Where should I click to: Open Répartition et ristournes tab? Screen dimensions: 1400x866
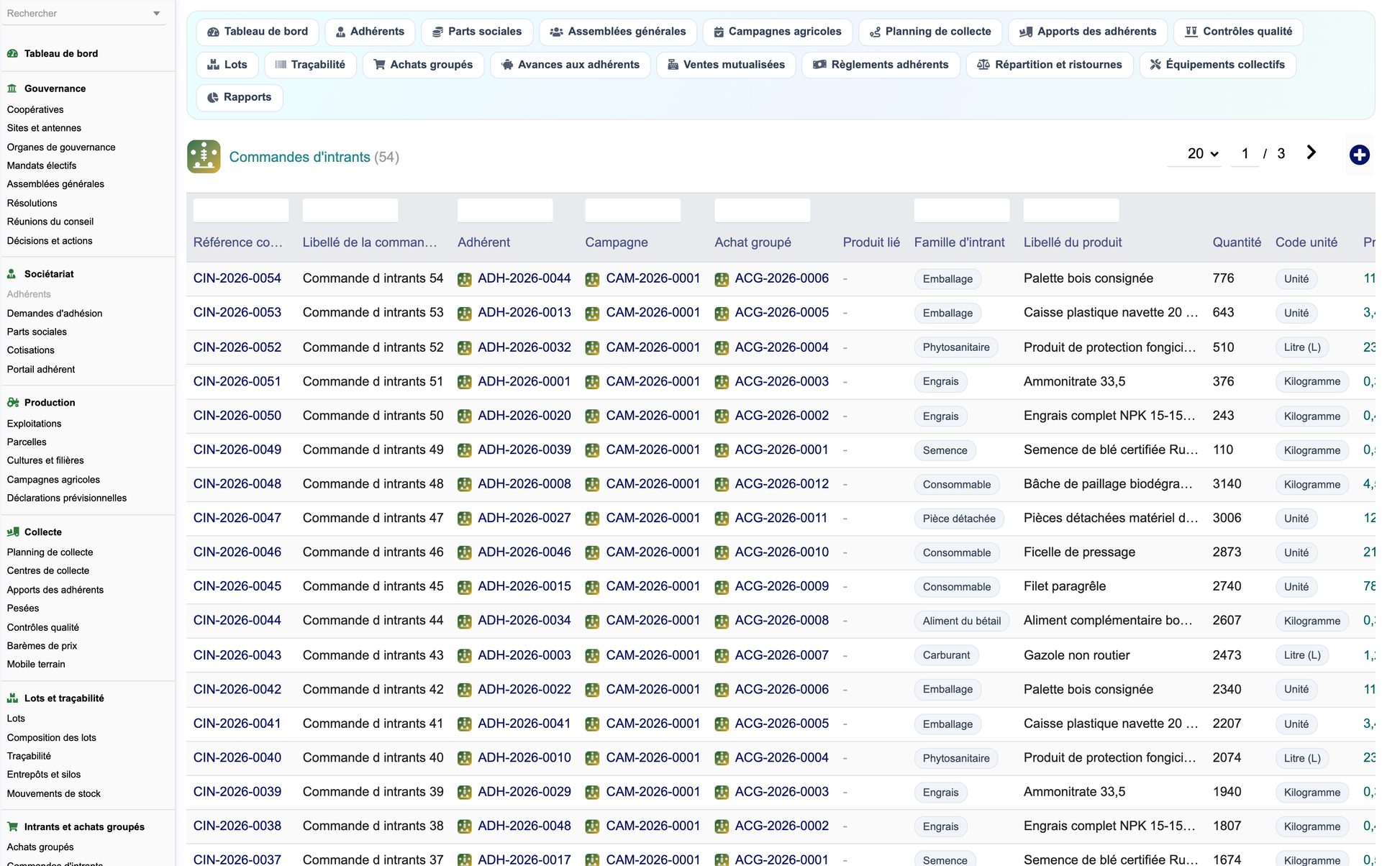click(1050, 65)
